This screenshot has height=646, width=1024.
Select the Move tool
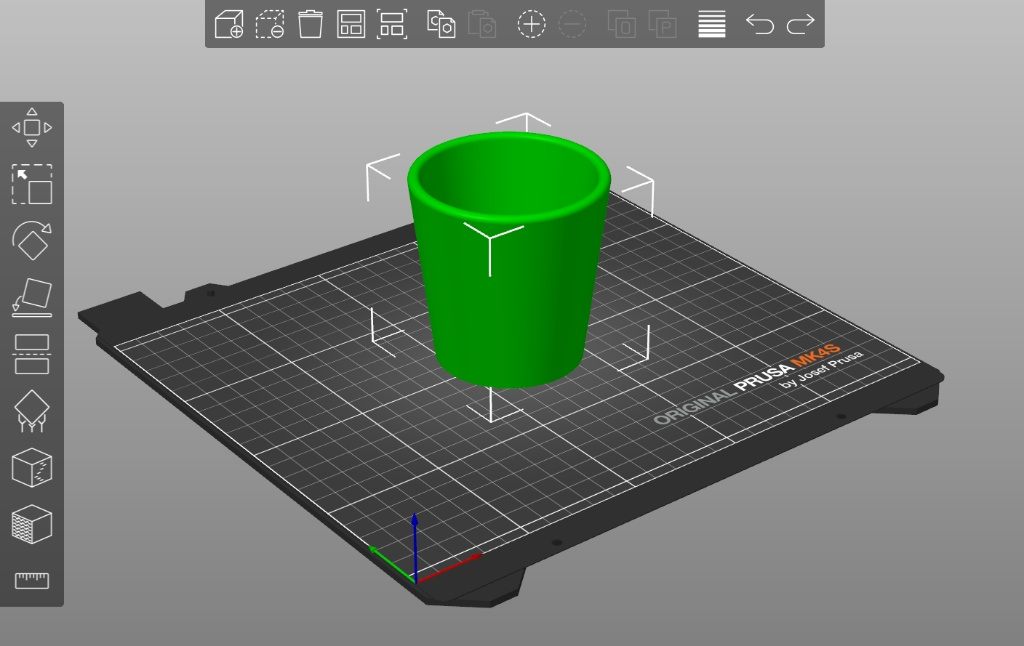pyautogui.click(x=32, y=128)
